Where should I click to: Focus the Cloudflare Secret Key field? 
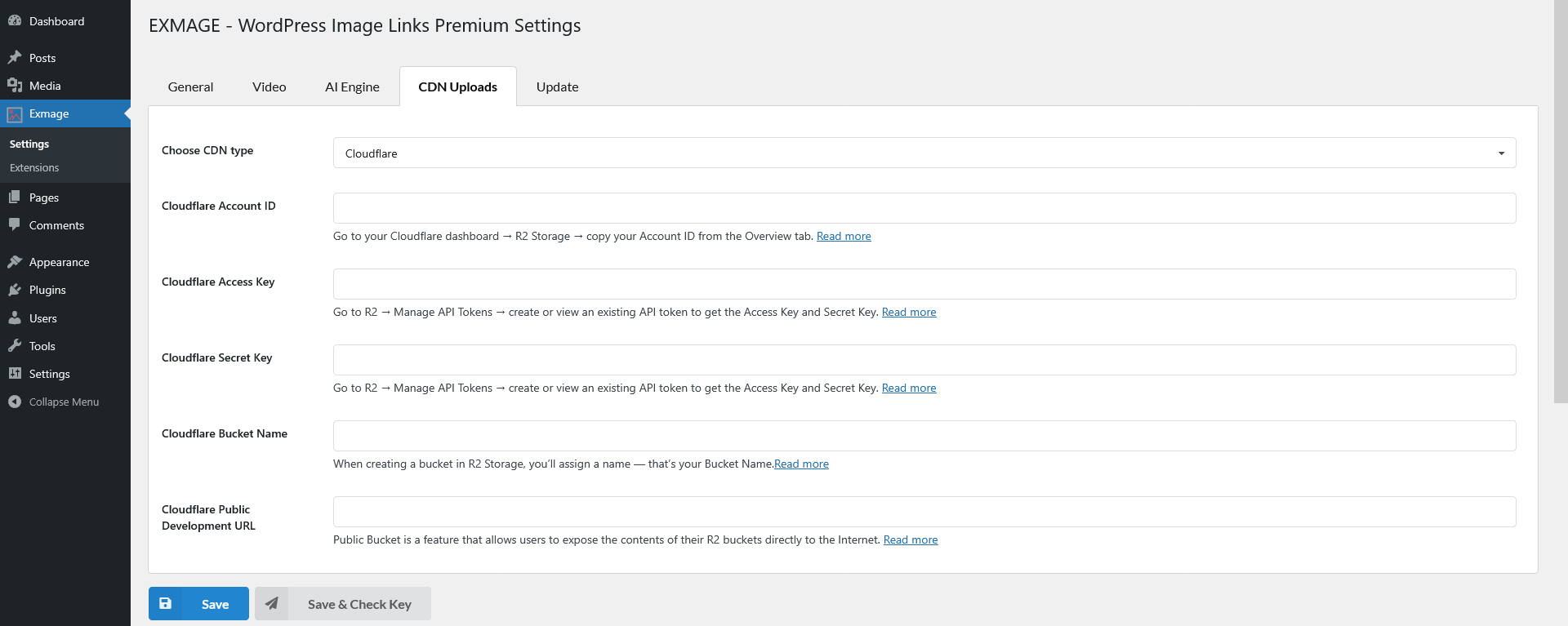924,360
